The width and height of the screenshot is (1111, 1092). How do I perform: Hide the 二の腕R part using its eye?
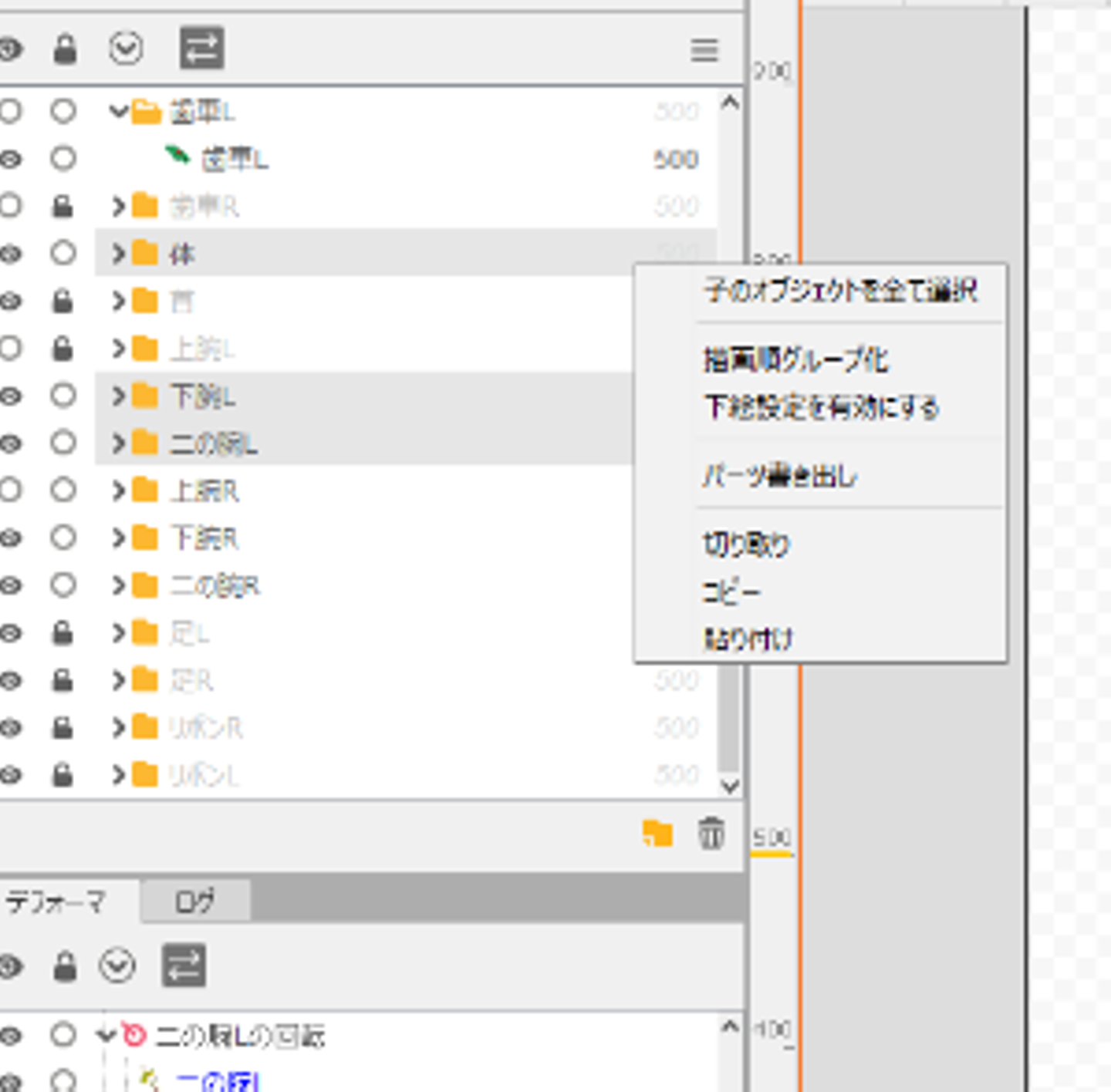tap(9, 586)
